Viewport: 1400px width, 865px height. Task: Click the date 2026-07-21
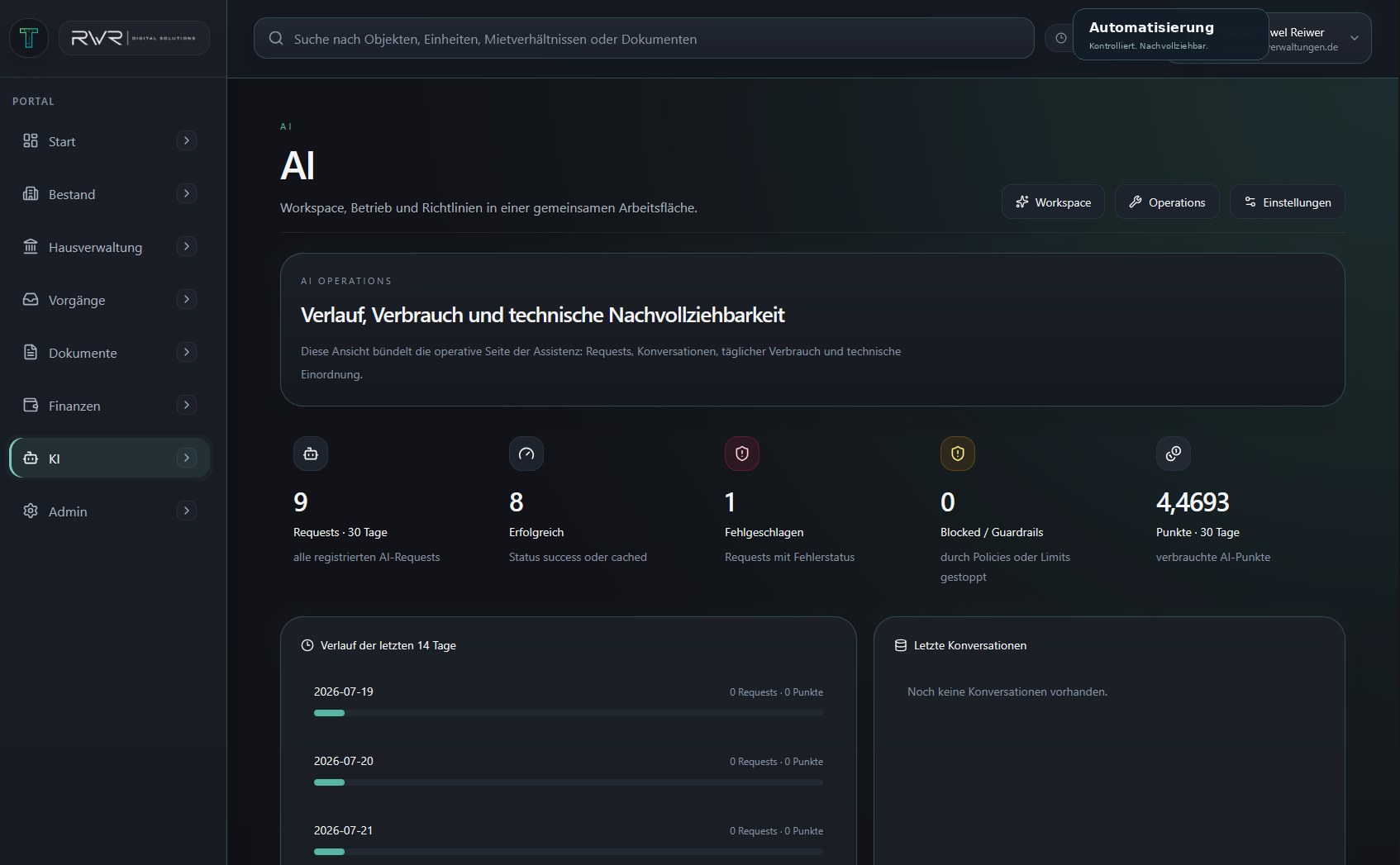pos(344,830)
